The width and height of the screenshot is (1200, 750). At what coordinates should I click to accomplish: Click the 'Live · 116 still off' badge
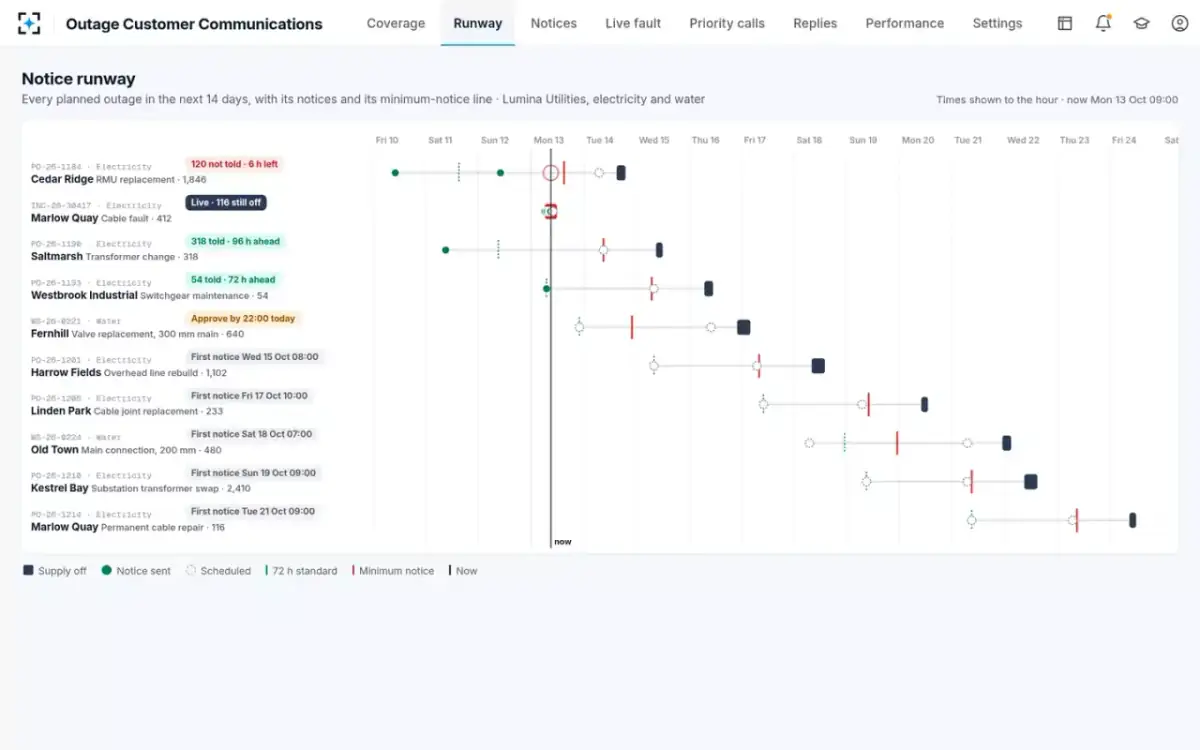click(226, 202)
